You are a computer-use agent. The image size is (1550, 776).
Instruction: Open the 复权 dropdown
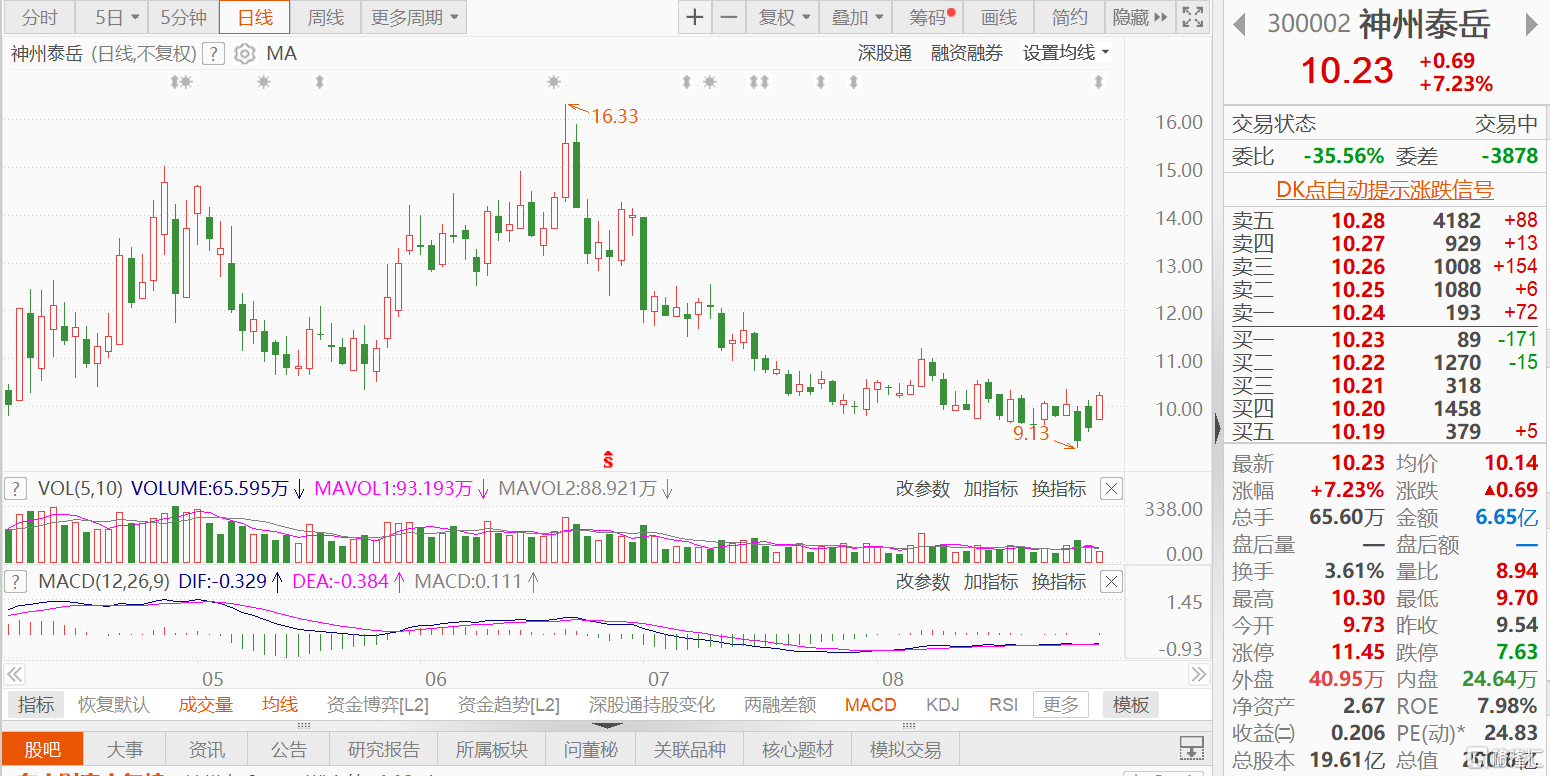(x=783, y=17)
